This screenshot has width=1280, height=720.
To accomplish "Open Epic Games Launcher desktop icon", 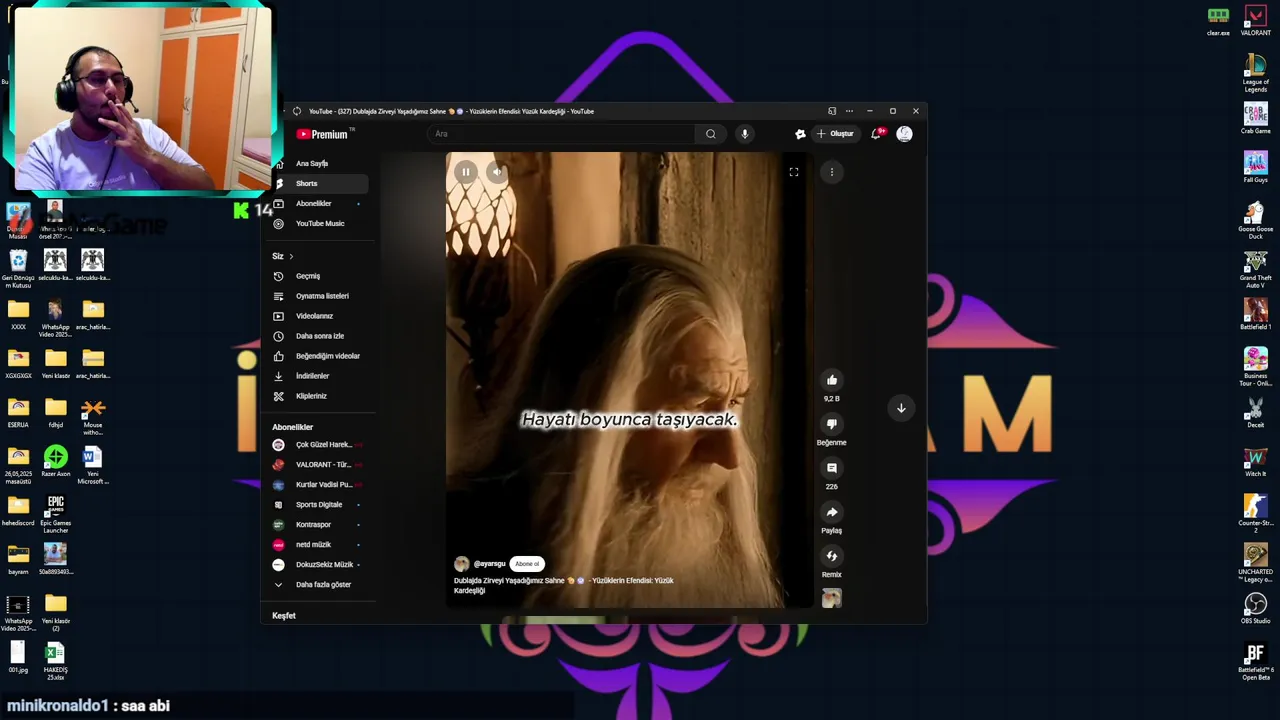I will [x=55, y=514].
